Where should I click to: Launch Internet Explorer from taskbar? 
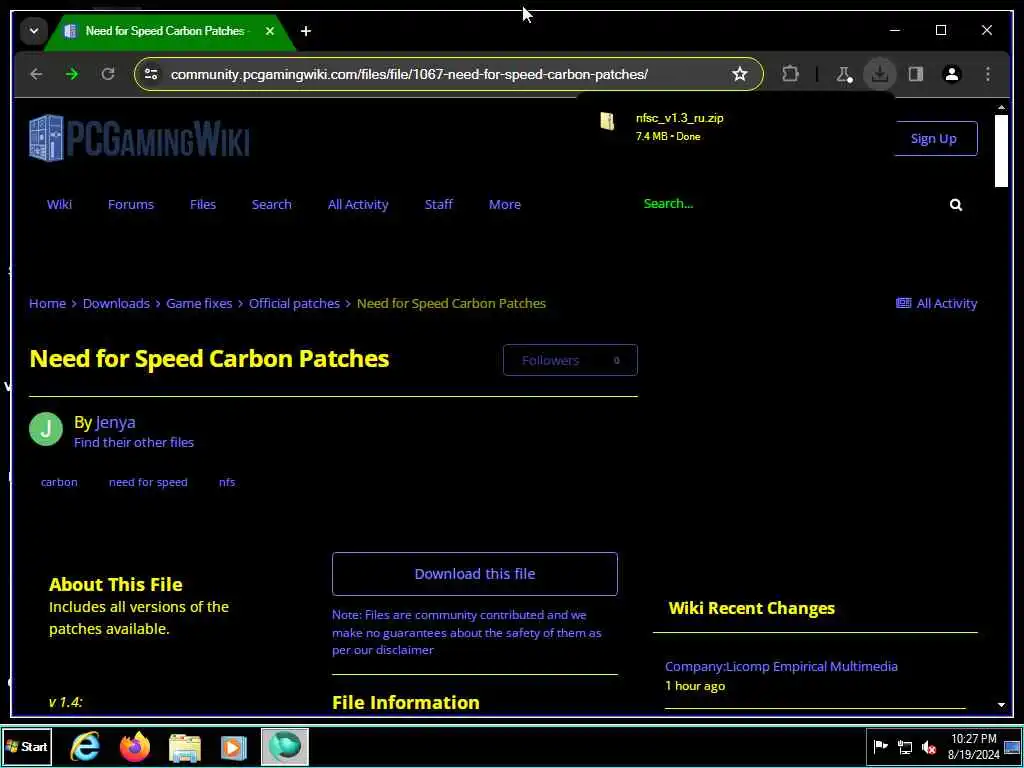[x=85, y=746]
